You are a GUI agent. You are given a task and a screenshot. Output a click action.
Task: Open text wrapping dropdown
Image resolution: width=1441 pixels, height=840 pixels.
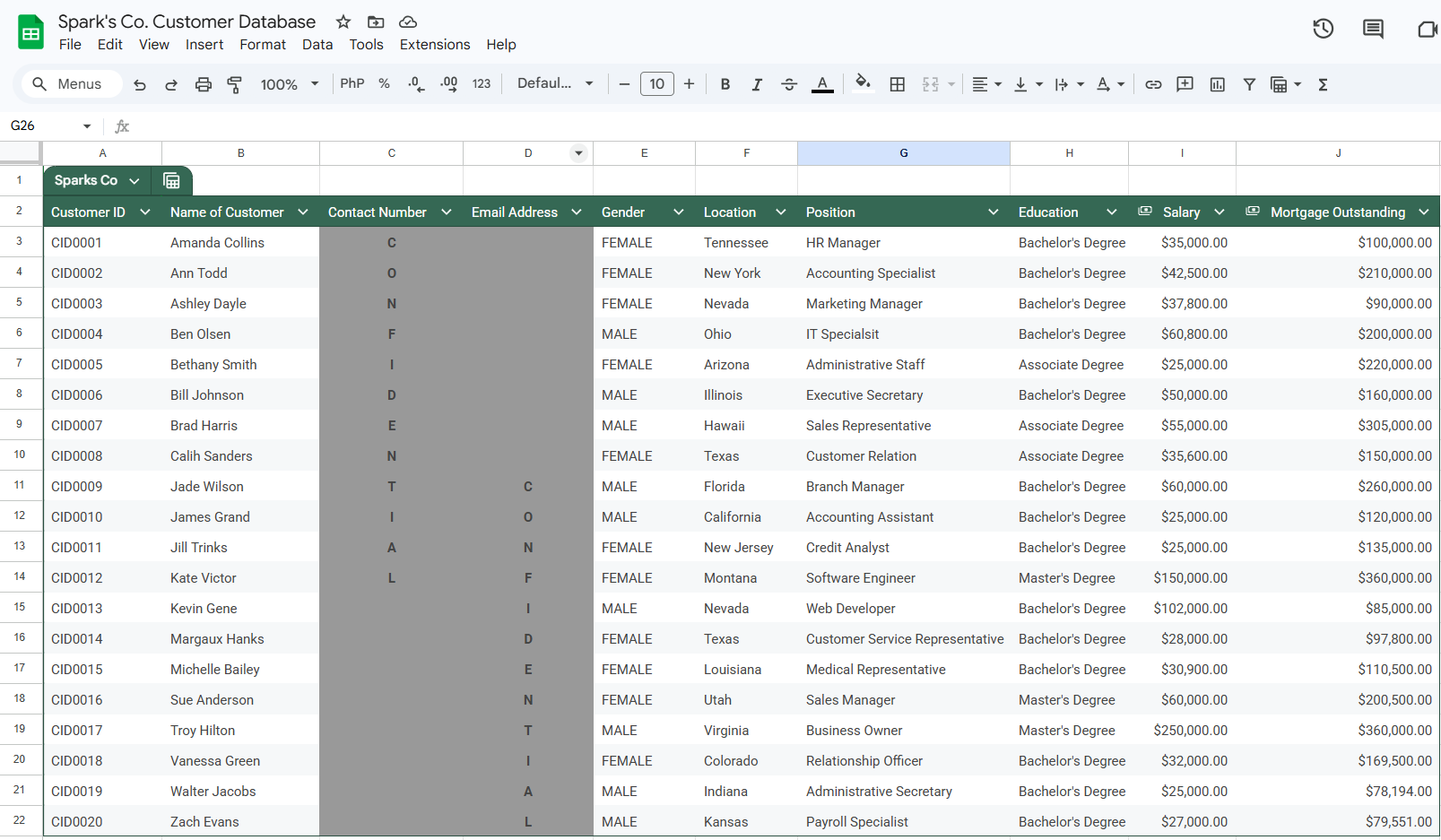(1069, 84)
